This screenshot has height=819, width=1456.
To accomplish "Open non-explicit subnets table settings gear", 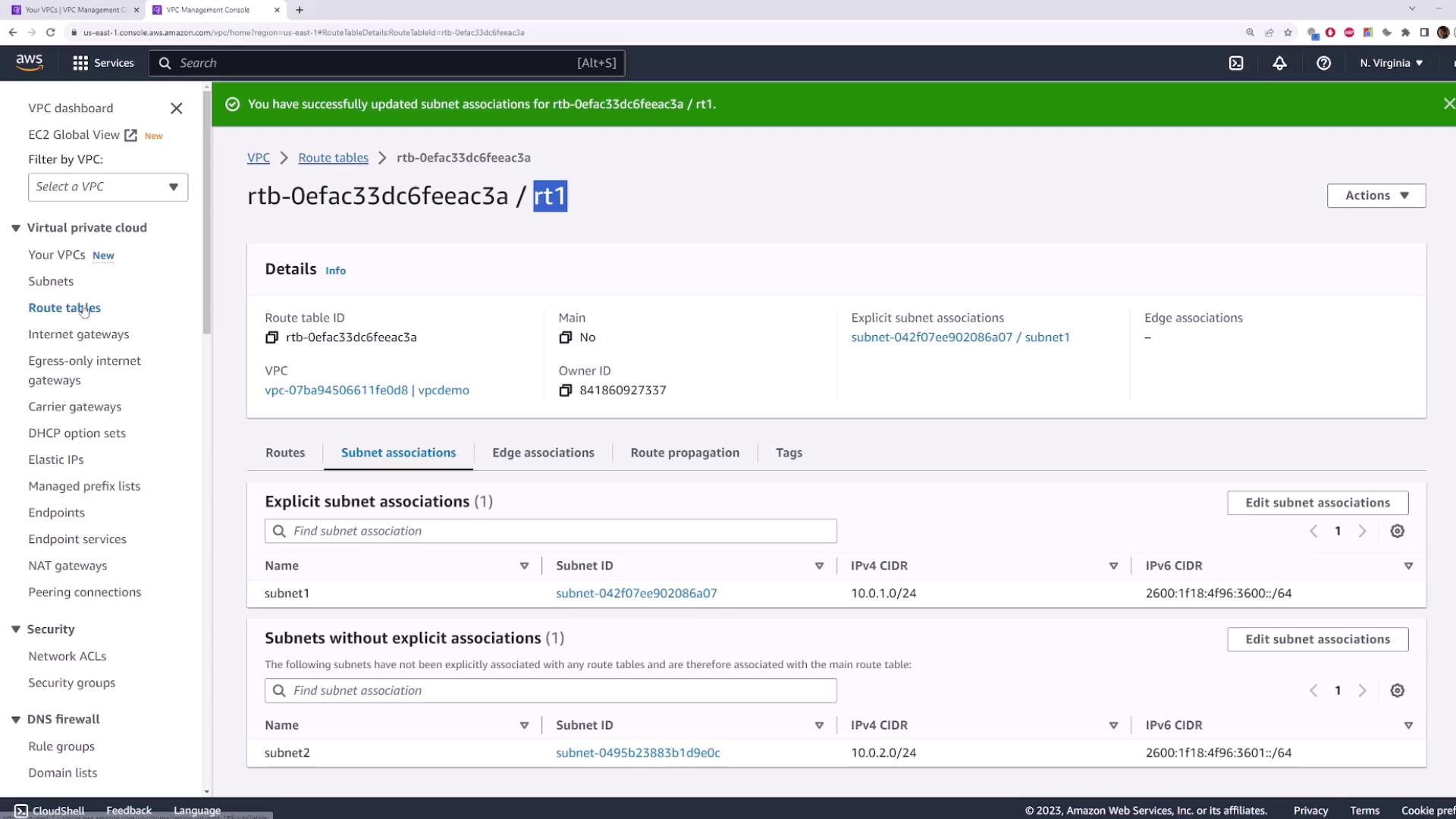I will (1397, 691).
